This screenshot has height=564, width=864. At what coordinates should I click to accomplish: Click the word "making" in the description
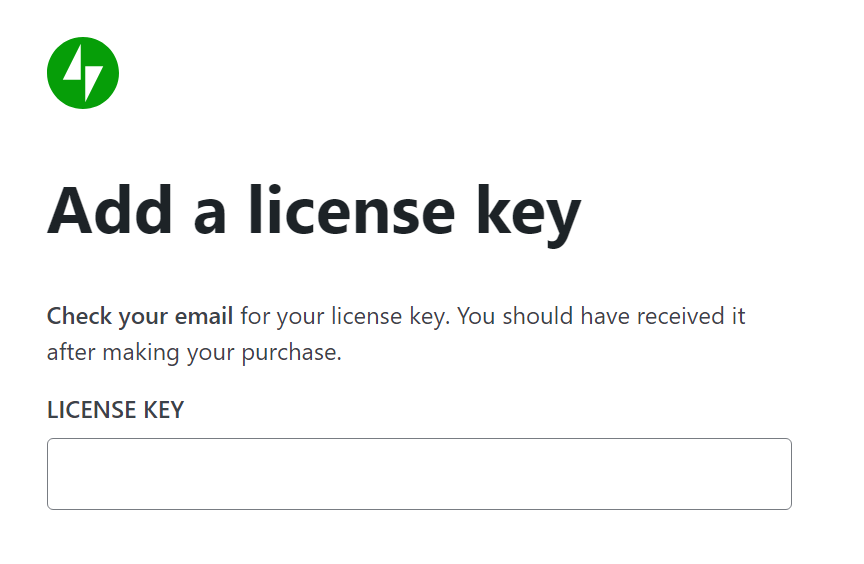coord(141,353)
